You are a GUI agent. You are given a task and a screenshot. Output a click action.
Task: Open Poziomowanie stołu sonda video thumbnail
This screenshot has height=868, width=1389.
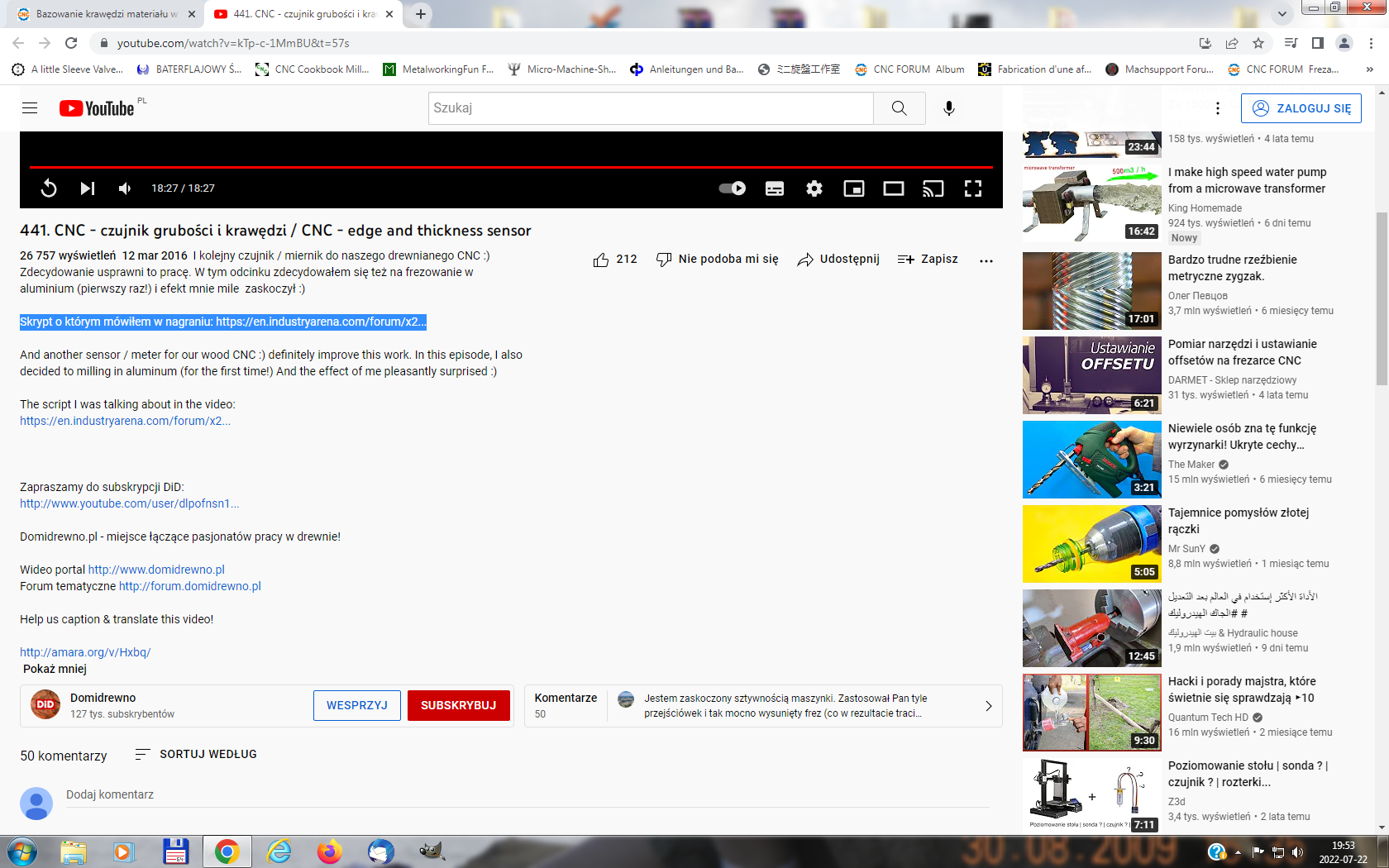pos(1091,797)
